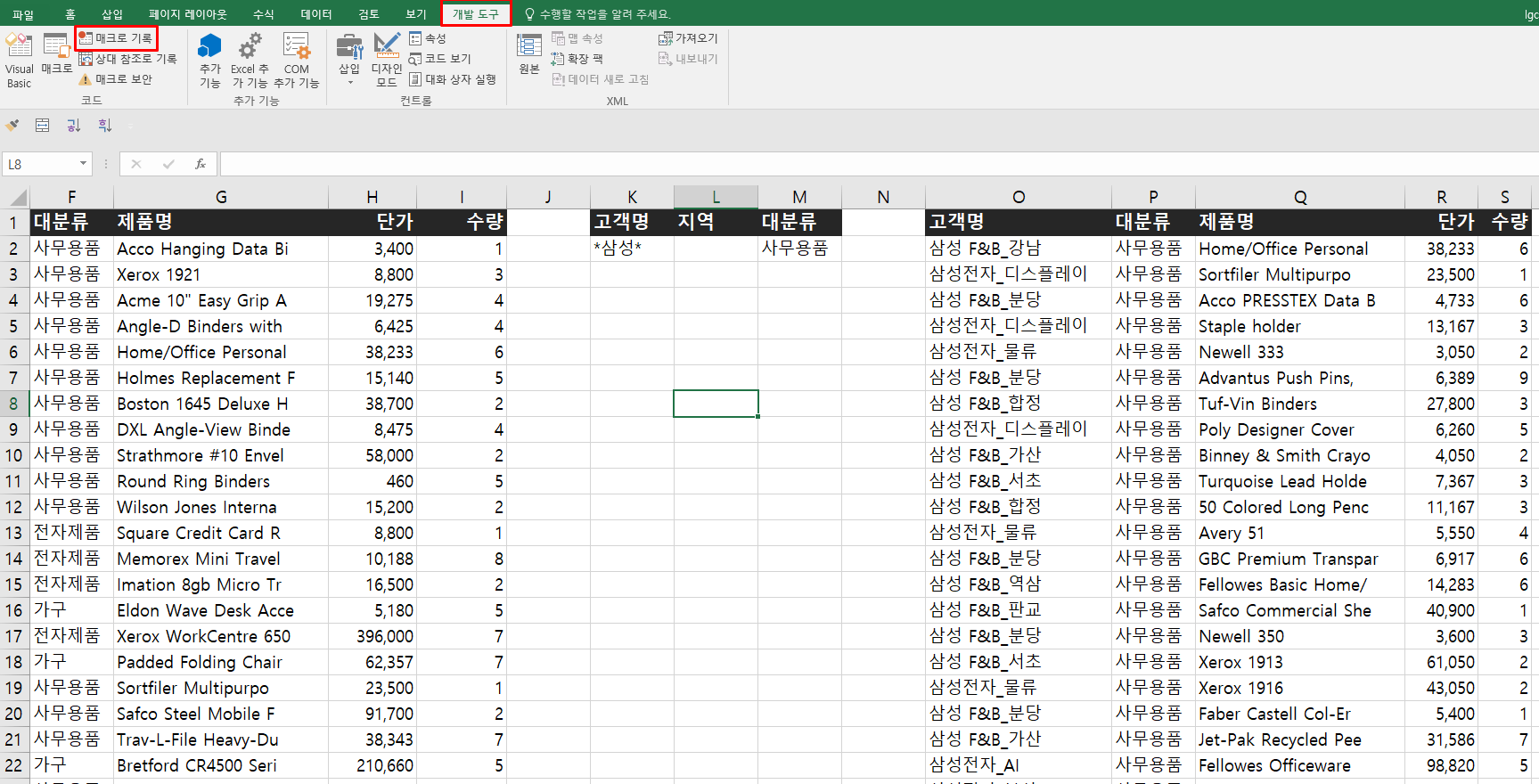Select row 17 header
The width and height of the screenshot is (1539, 784).
[x=14, y=636]
